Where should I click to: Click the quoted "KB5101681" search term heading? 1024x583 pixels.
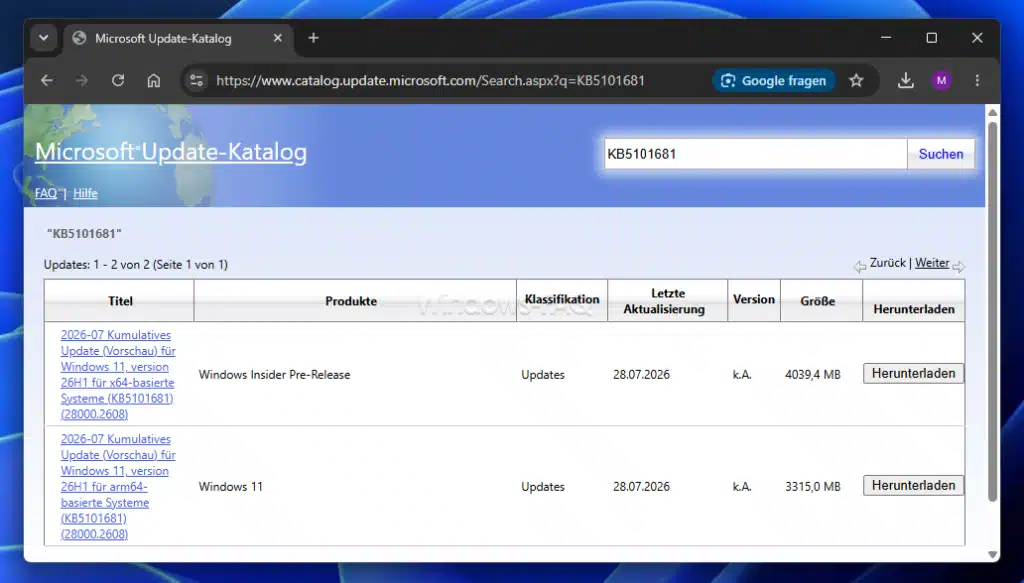[84, 233]
